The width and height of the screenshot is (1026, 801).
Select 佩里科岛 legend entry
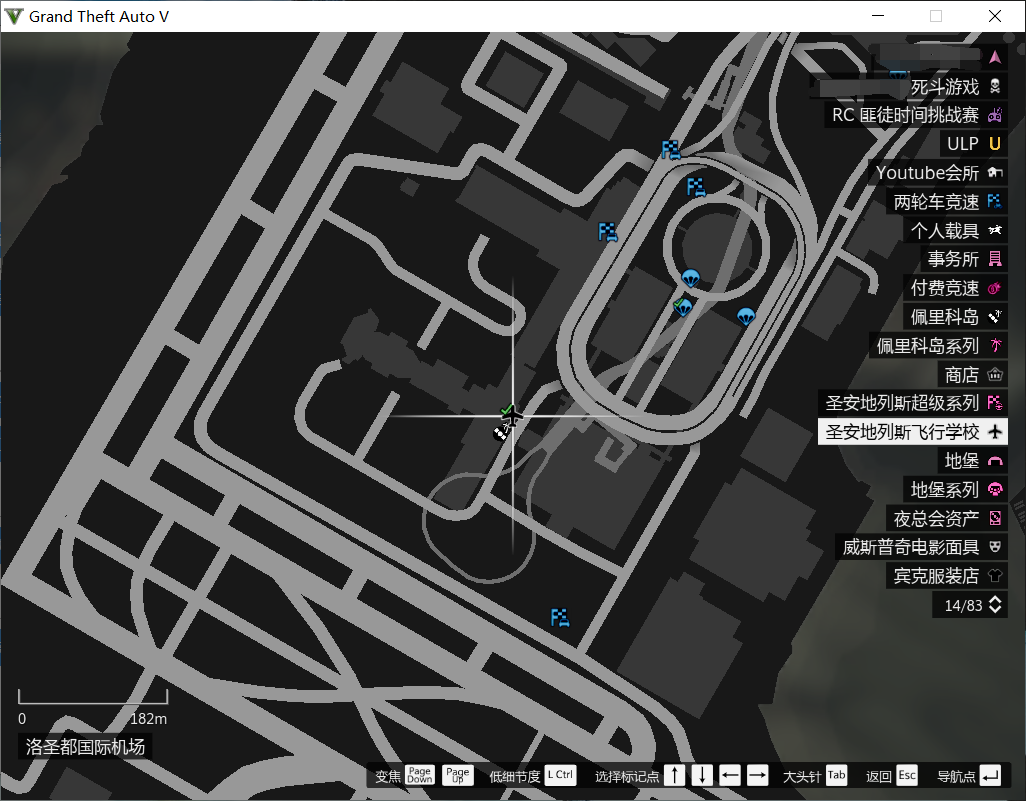(955, 317)
